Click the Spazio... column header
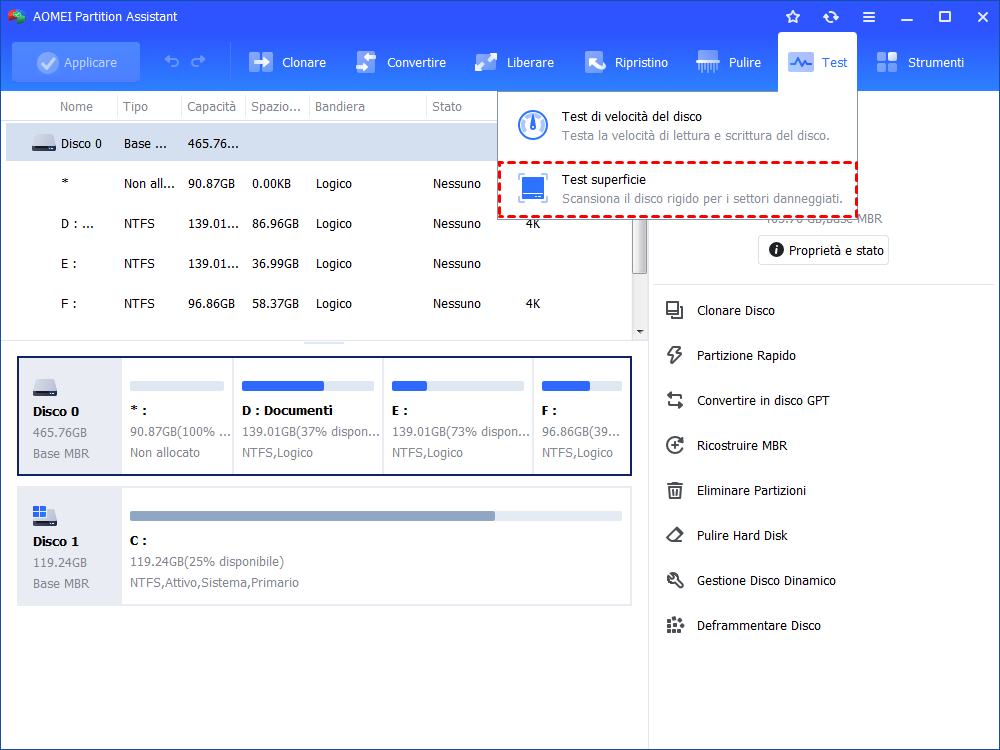This screenshot has width=1000, height=750. click(x=276, y=107)
